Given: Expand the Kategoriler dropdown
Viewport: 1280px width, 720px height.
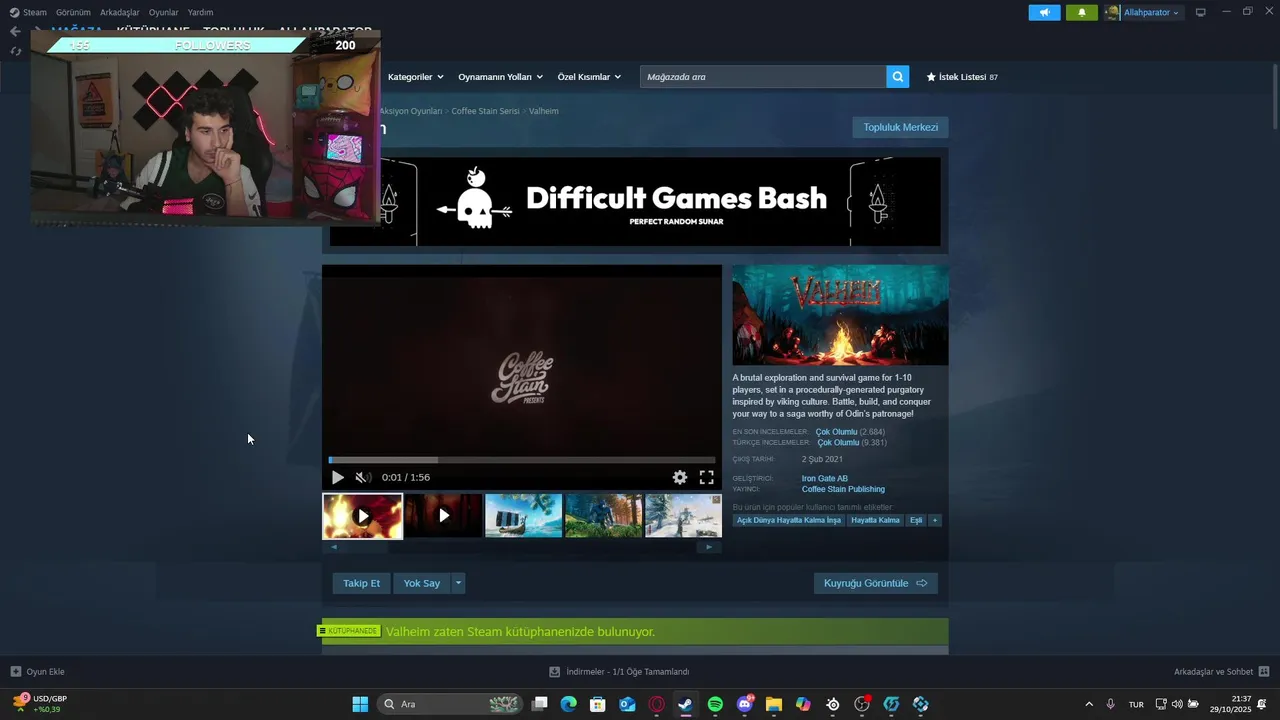Looking at the screenshot, I should pos(415,77).
